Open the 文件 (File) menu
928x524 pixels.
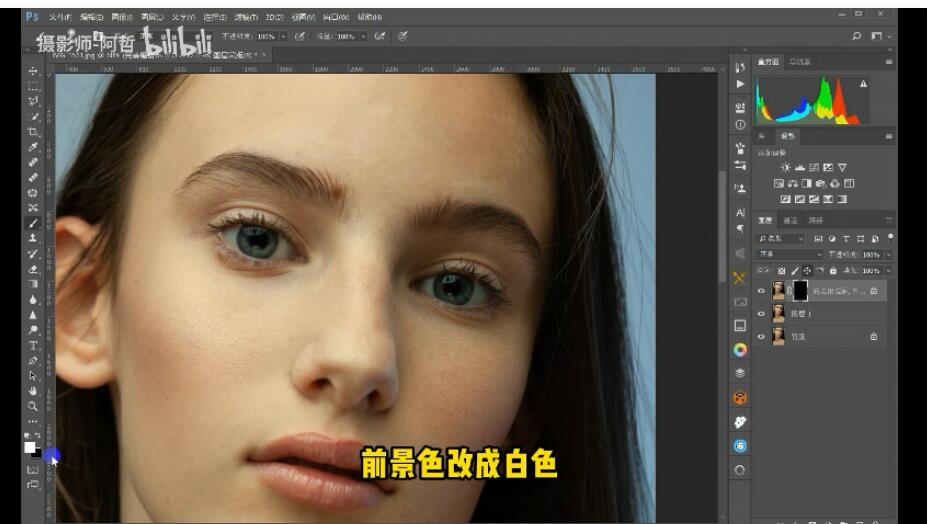pyautogui.click(x=61, y=17)
